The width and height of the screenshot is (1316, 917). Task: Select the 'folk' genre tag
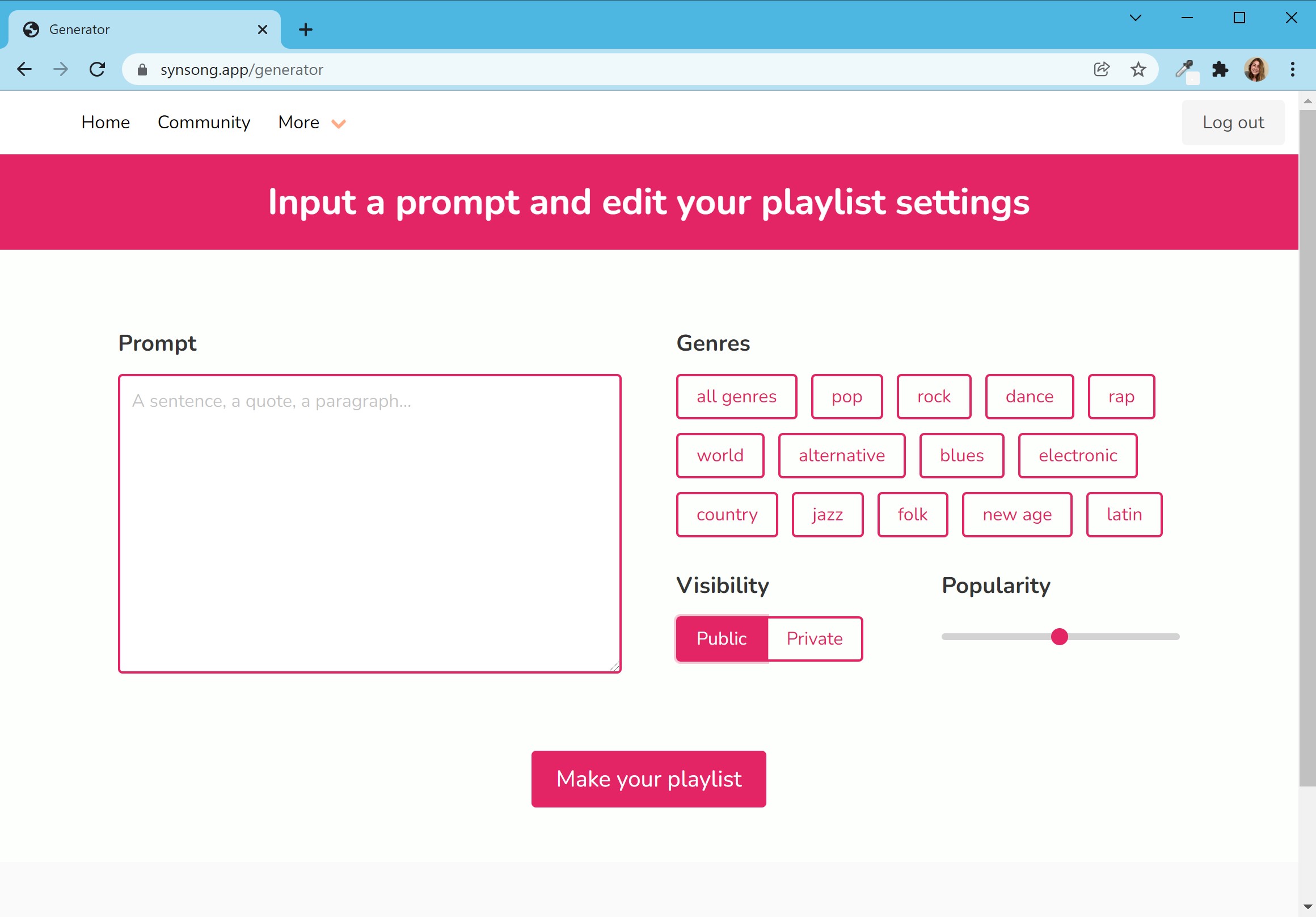(912, 514)
